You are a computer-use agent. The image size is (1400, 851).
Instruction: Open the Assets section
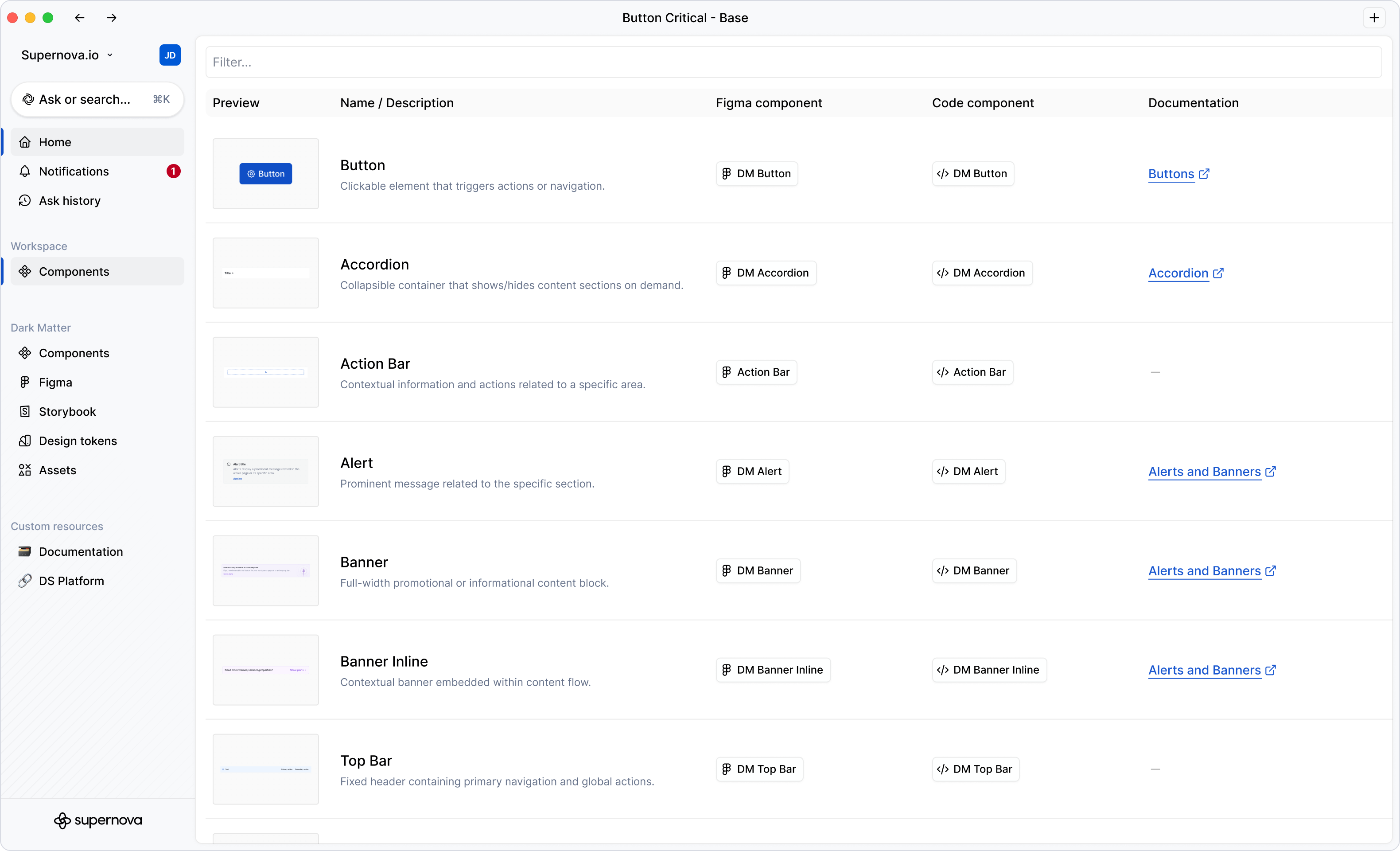58,469
